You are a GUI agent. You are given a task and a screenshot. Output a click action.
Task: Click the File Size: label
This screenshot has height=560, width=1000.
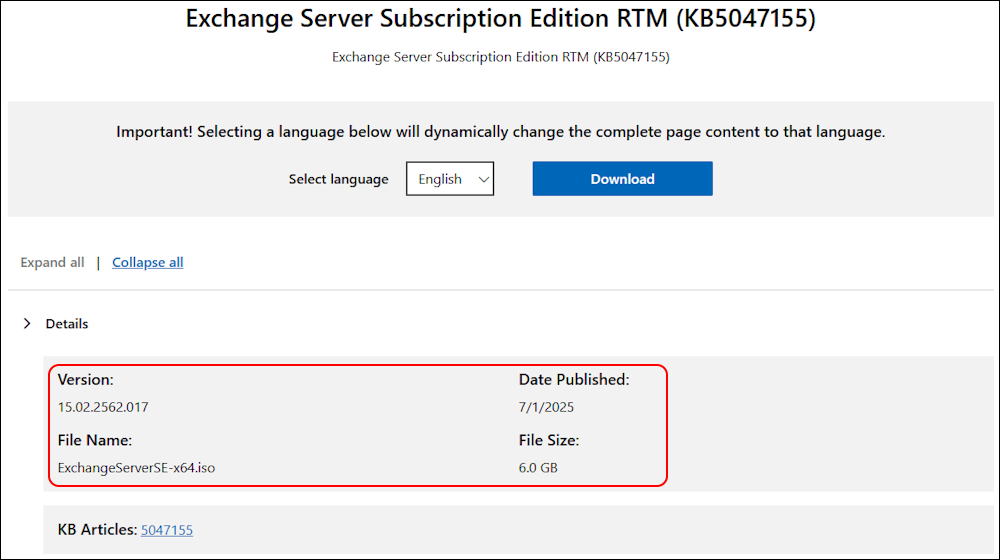548,440
